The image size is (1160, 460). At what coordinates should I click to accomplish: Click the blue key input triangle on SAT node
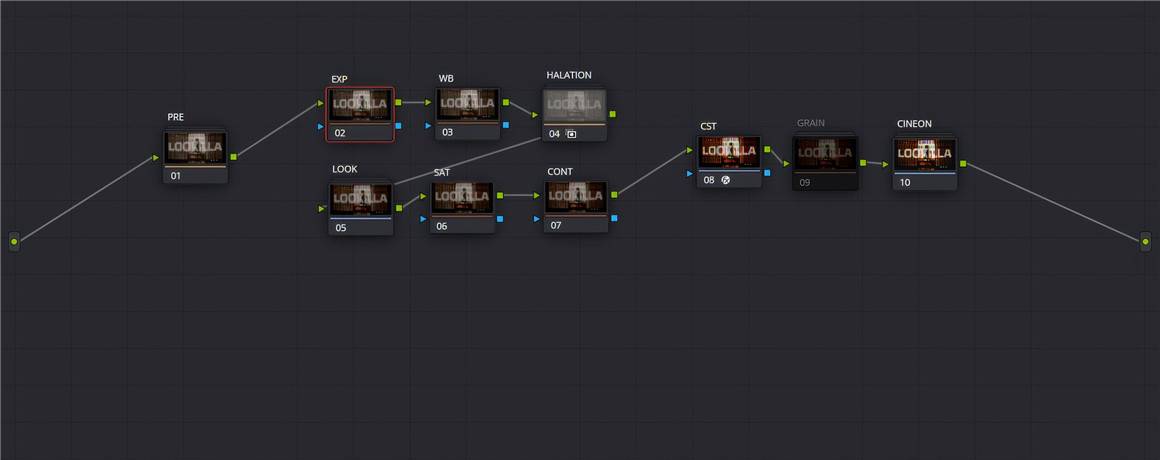424,218
